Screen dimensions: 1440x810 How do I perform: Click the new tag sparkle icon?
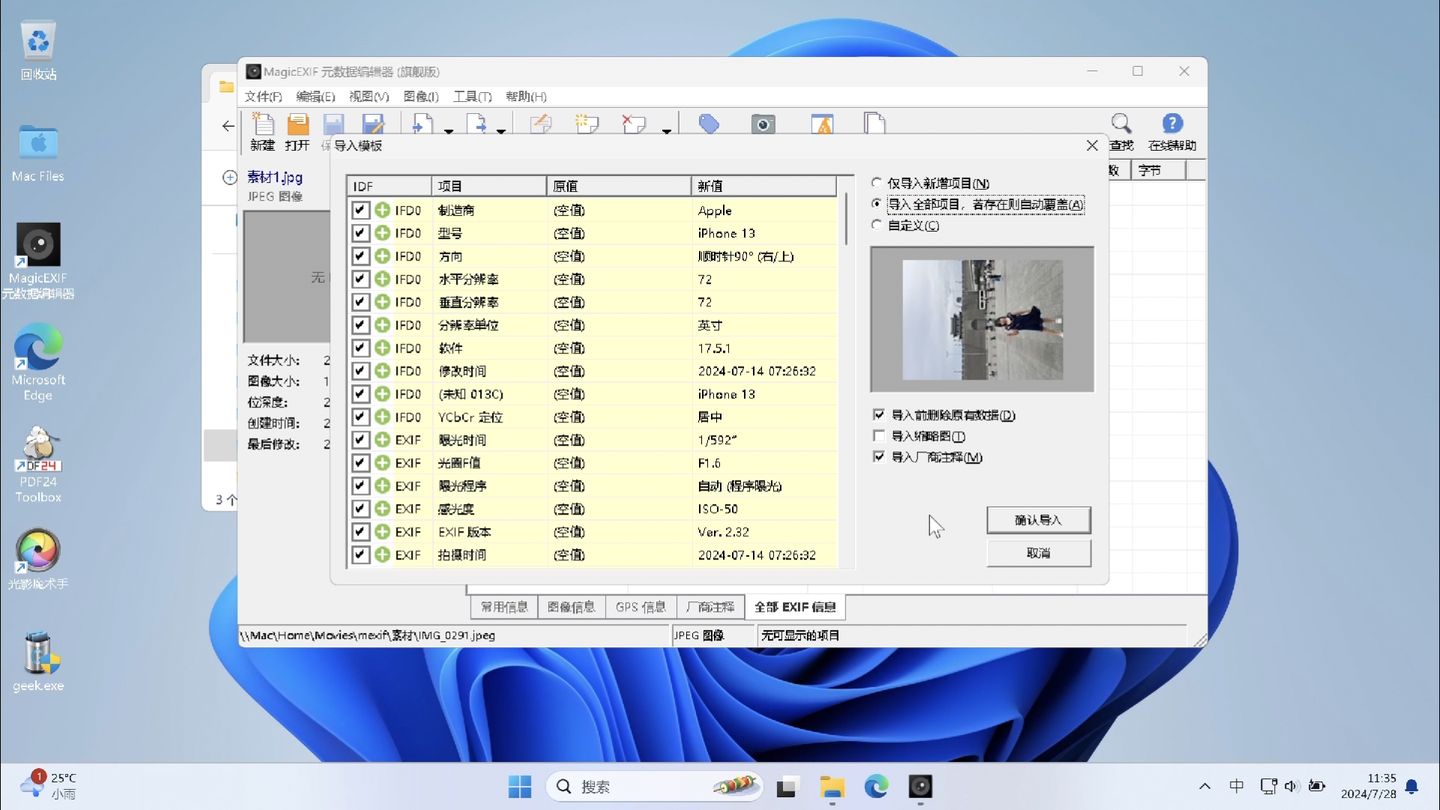587,124
